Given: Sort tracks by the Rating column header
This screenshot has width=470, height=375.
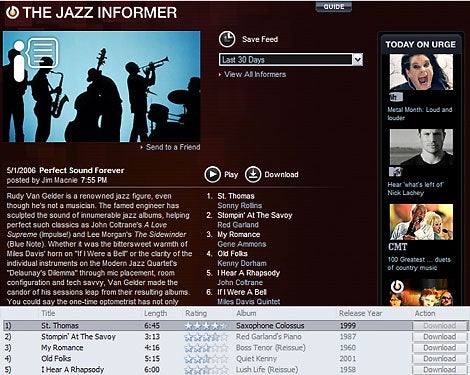Looking at the screenshot, I should 196,313.
